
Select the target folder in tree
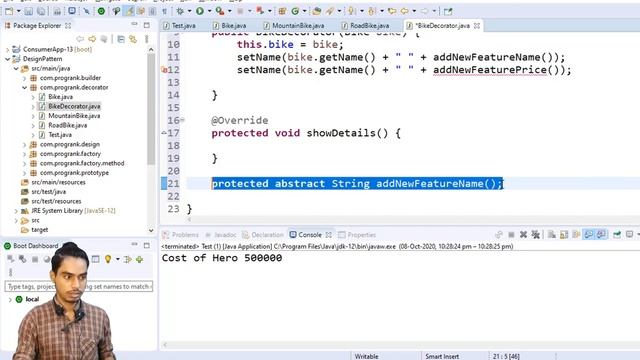[40, 230]
